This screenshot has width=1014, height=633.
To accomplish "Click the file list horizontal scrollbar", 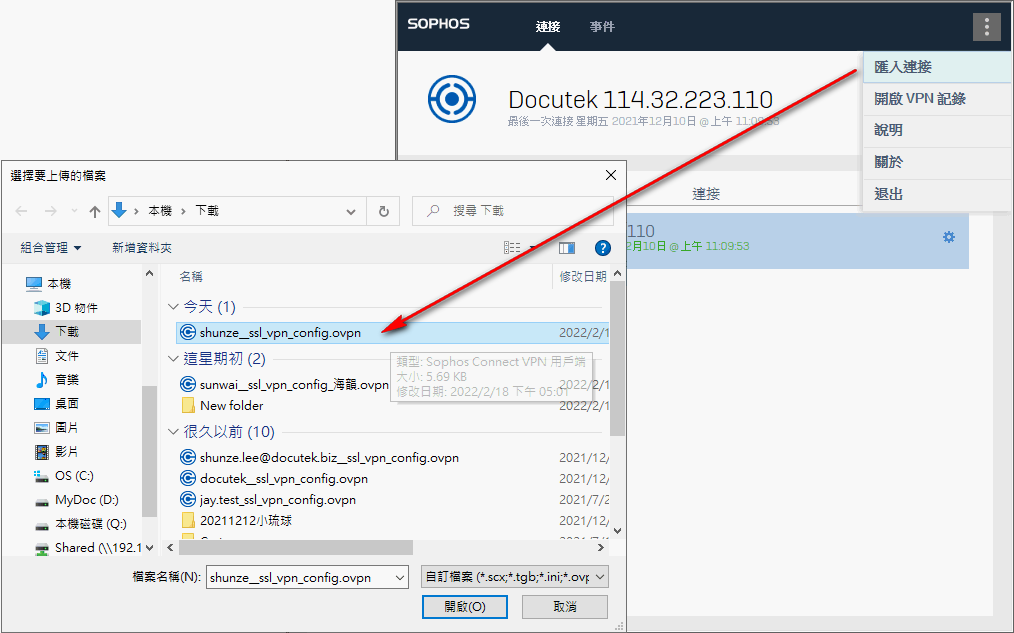I will (296, 548).
